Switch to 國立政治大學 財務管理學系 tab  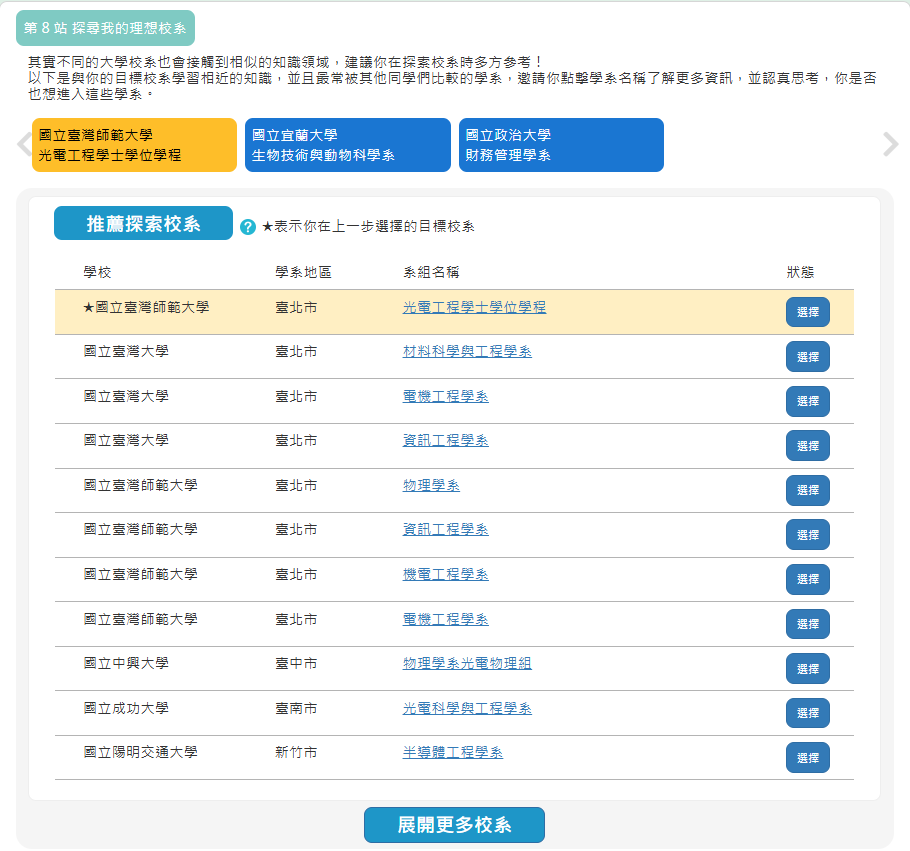pos(560,145)
